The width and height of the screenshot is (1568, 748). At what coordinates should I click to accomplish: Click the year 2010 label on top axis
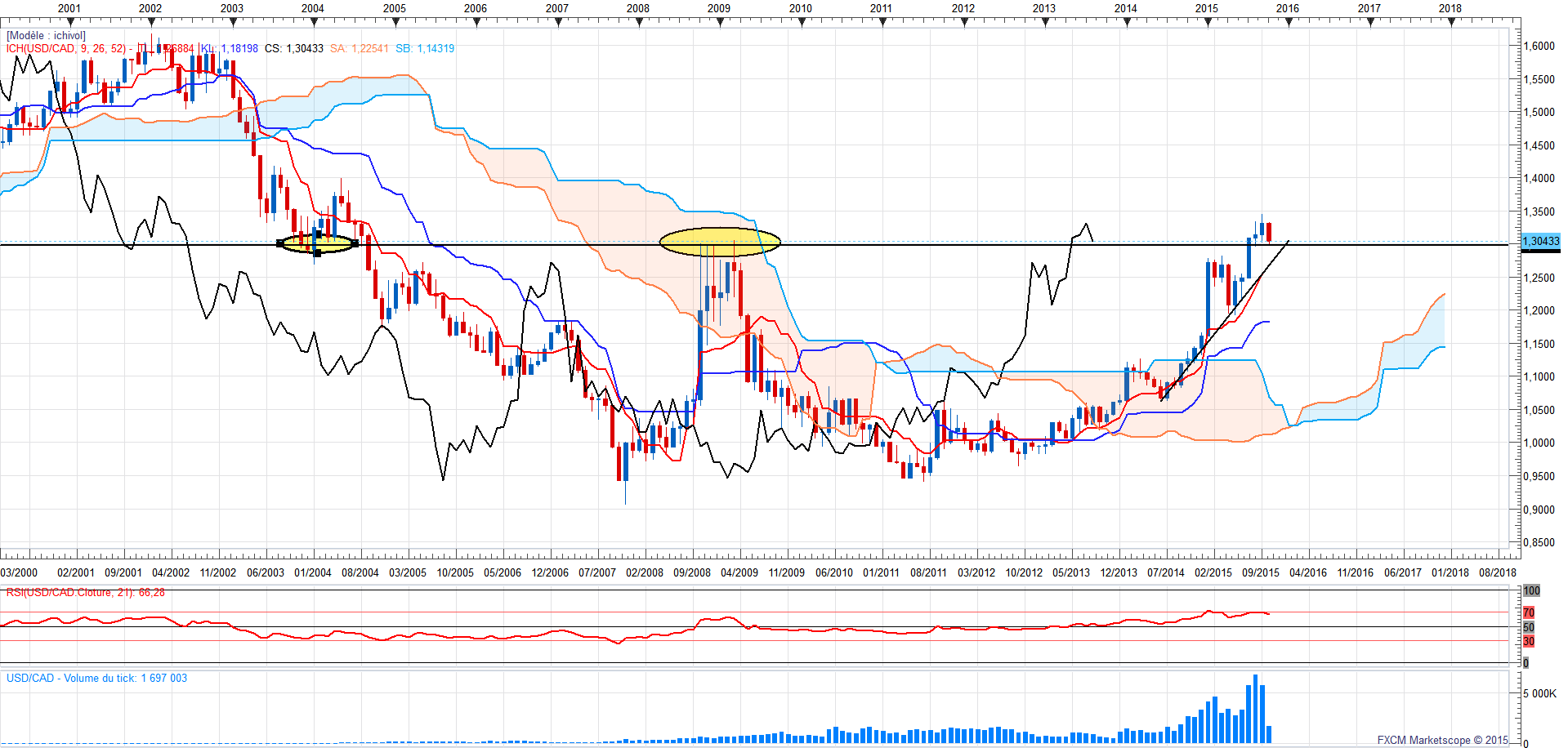(x=801, y=8)
